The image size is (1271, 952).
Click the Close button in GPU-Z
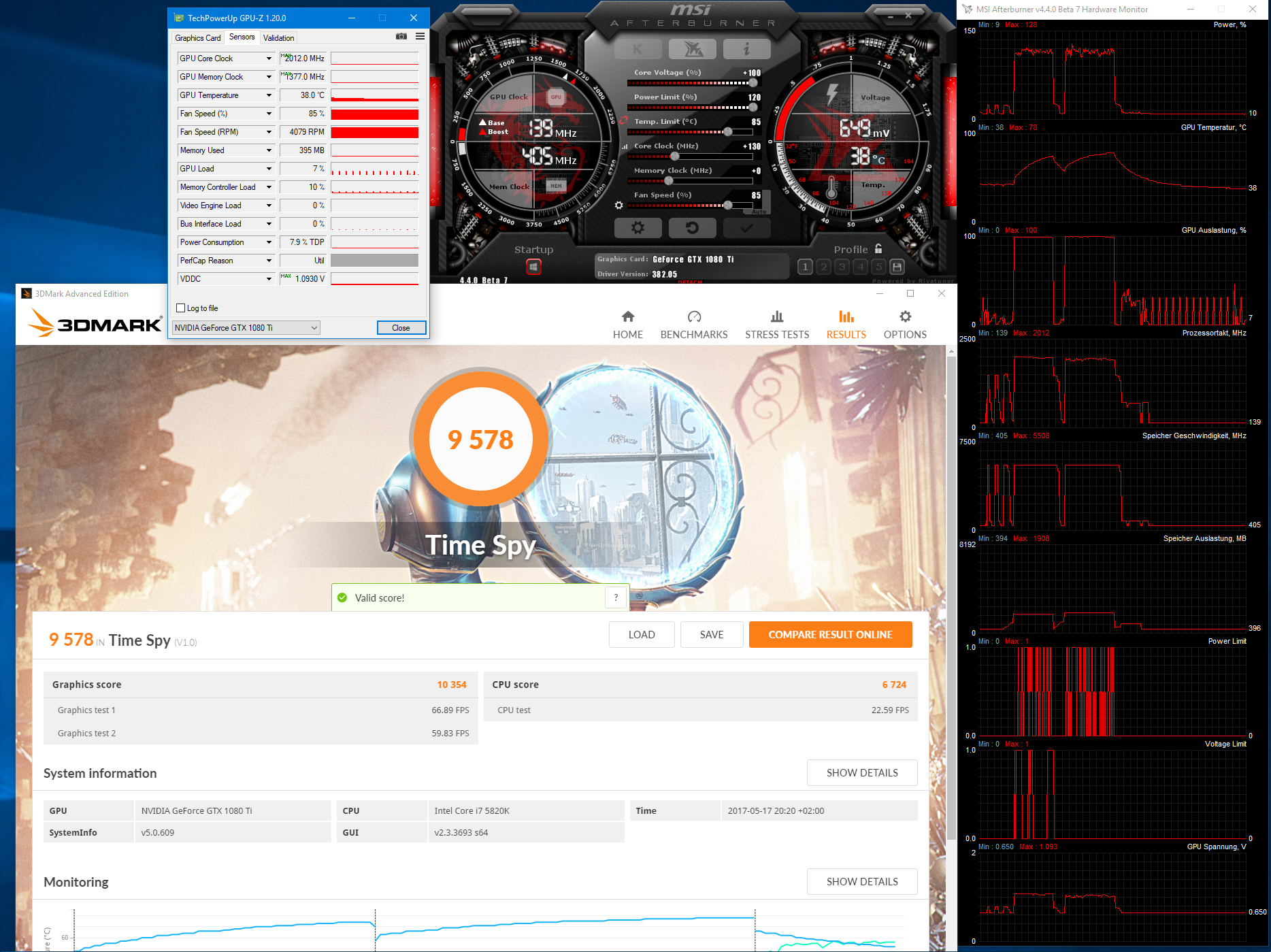pos(401,328)
